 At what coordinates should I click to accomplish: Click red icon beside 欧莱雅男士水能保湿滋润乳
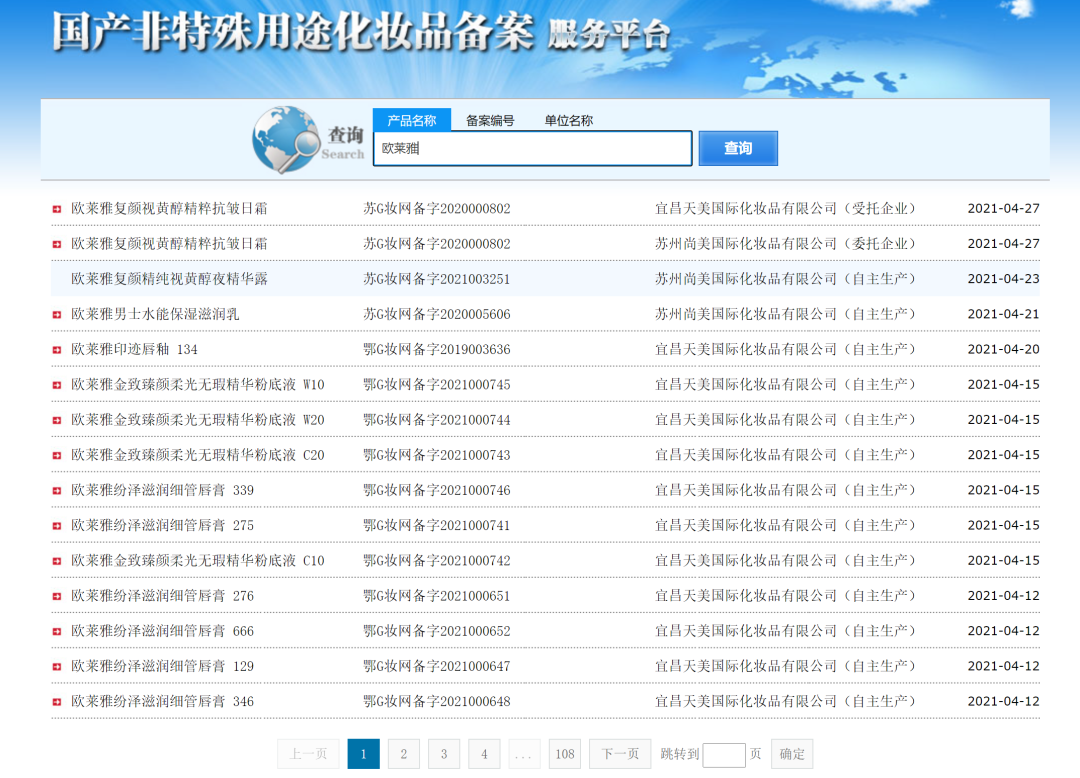(x=57, y=315)
